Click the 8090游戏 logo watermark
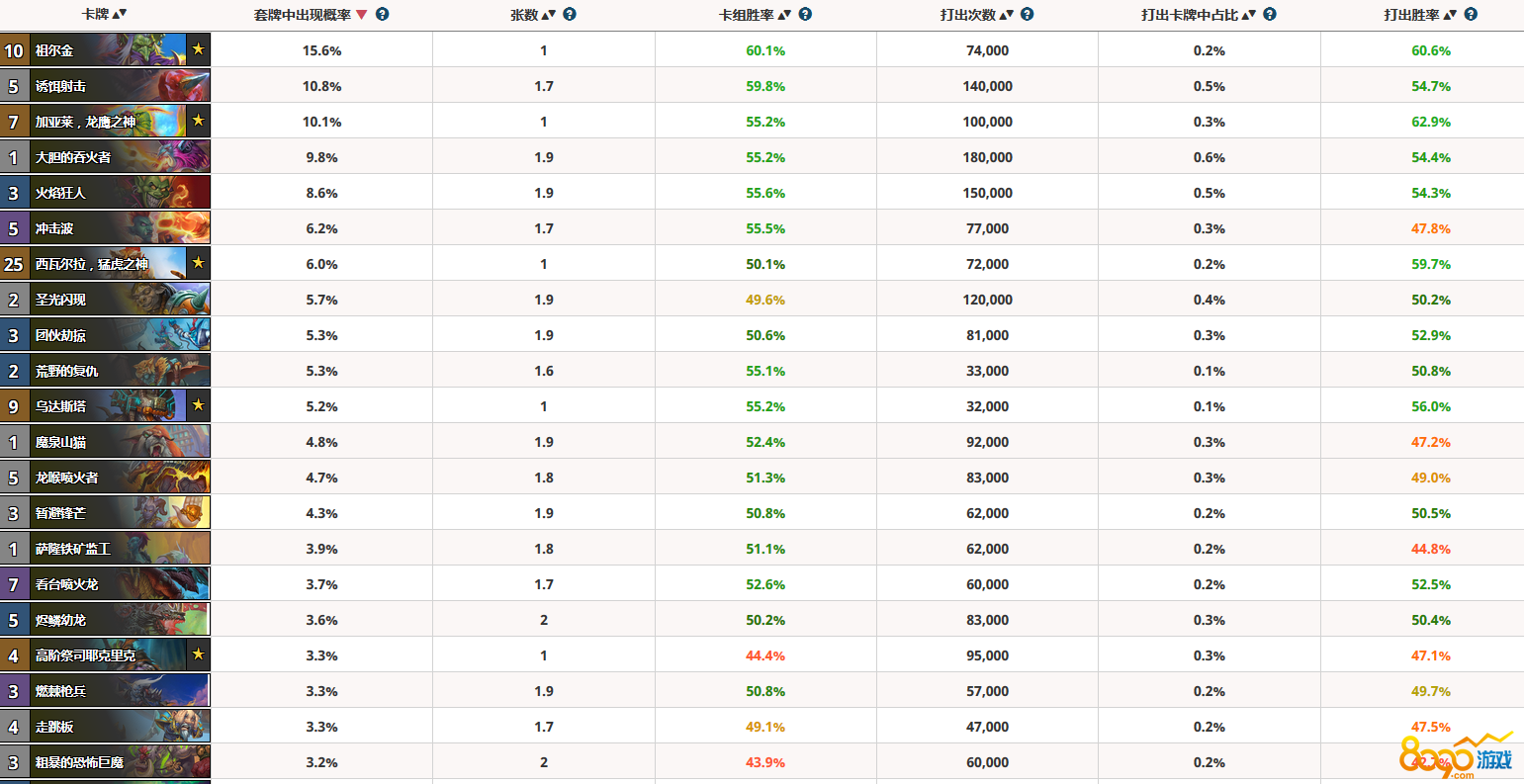Image resolution: width=1524 pixels, height=784 pixels. (x=1456, y=756)
